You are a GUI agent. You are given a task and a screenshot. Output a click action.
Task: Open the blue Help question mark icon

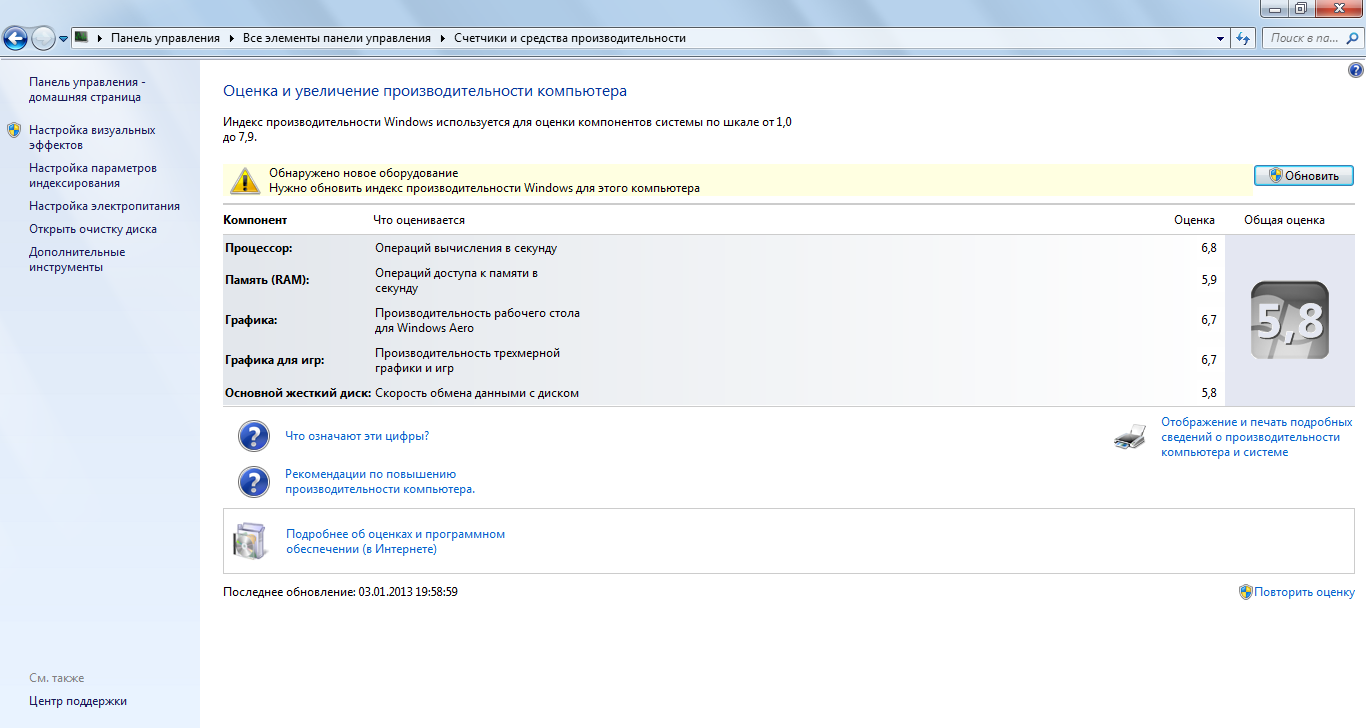[1356, 70]
